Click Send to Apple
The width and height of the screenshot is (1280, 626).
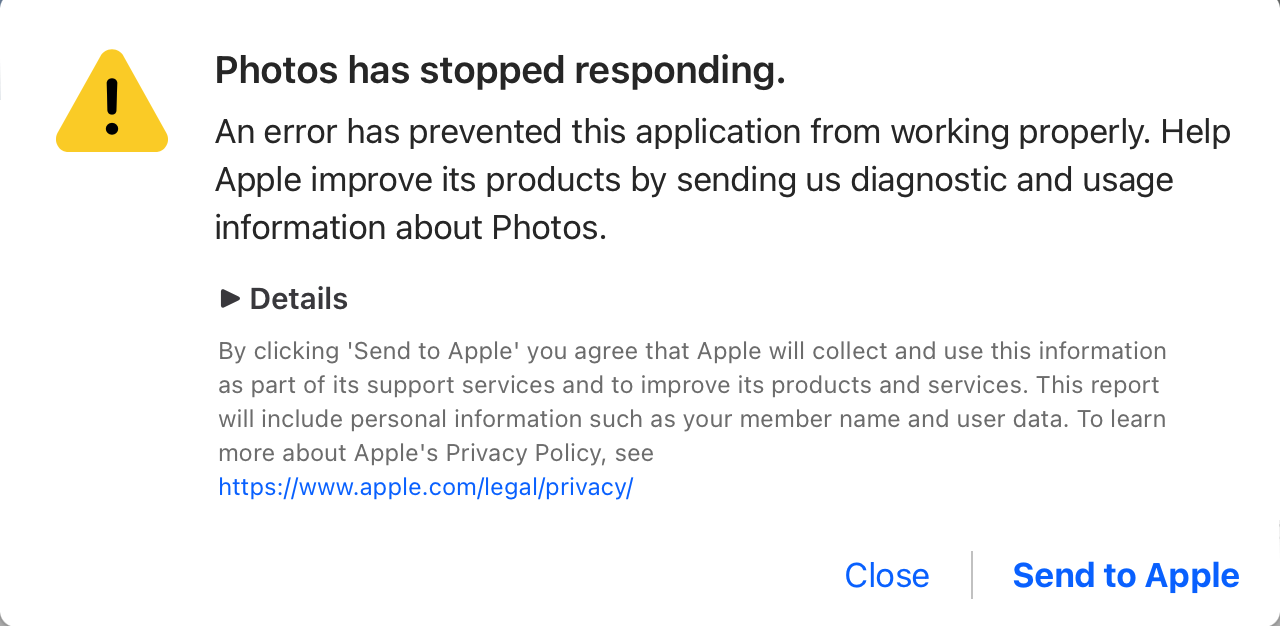1125,575
